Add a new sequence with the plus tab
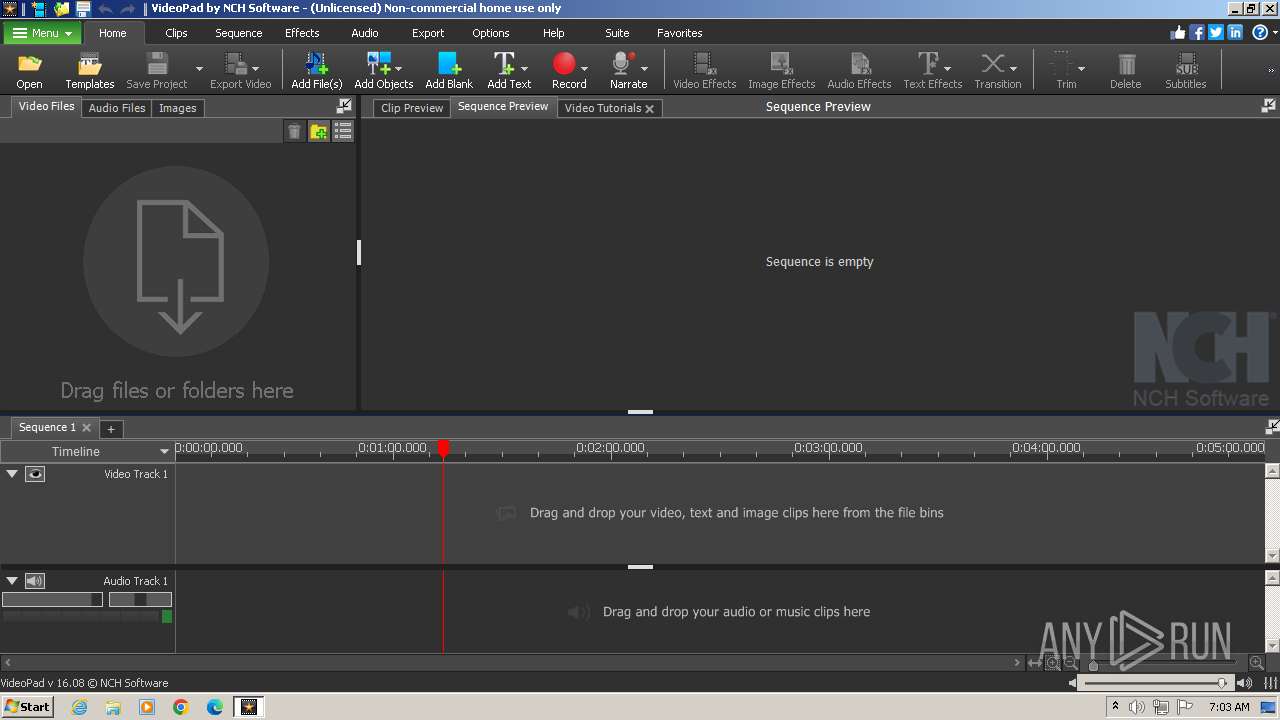 coord(111,429)
